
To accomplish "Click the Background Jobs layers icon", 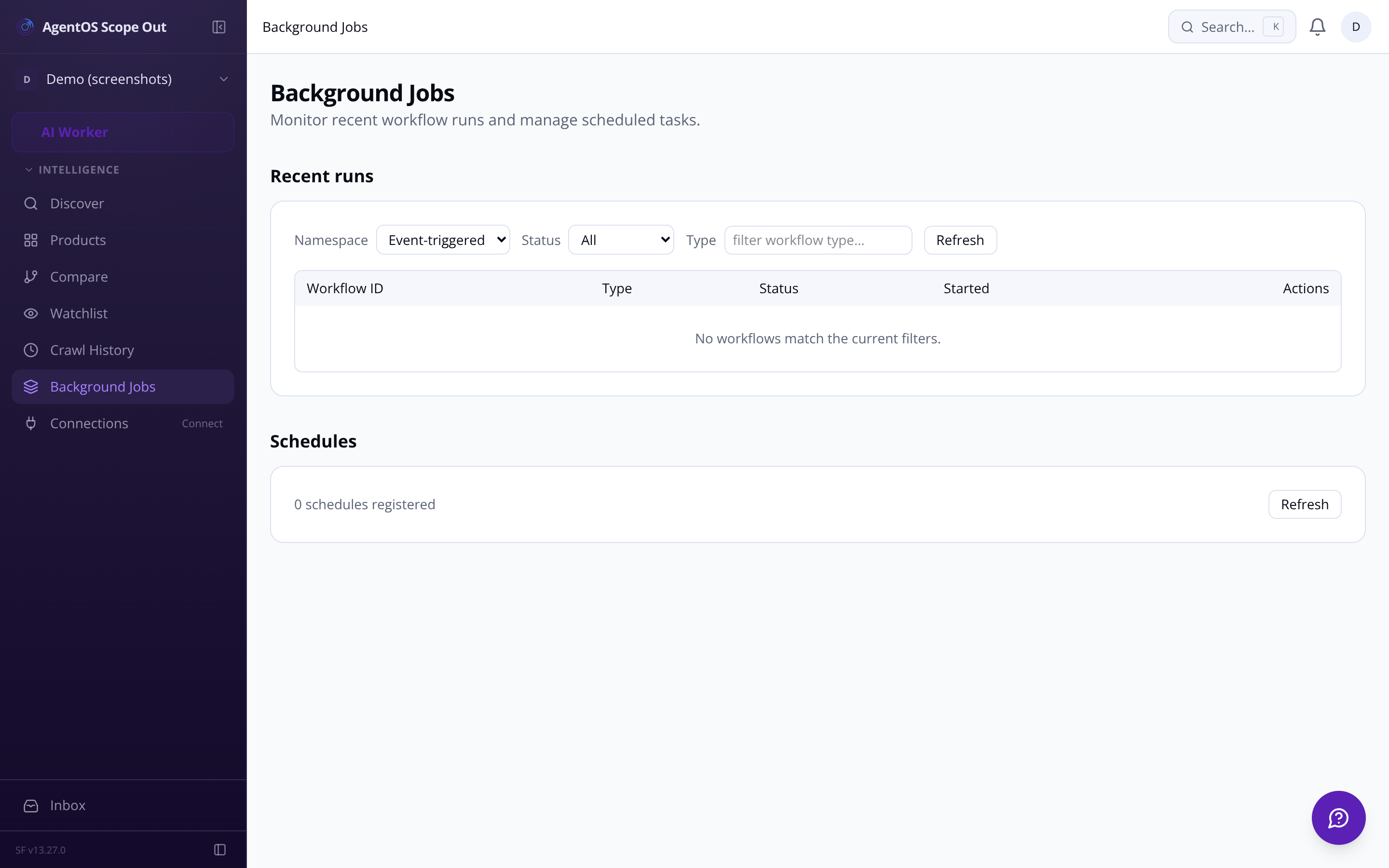I will point(31,387).
